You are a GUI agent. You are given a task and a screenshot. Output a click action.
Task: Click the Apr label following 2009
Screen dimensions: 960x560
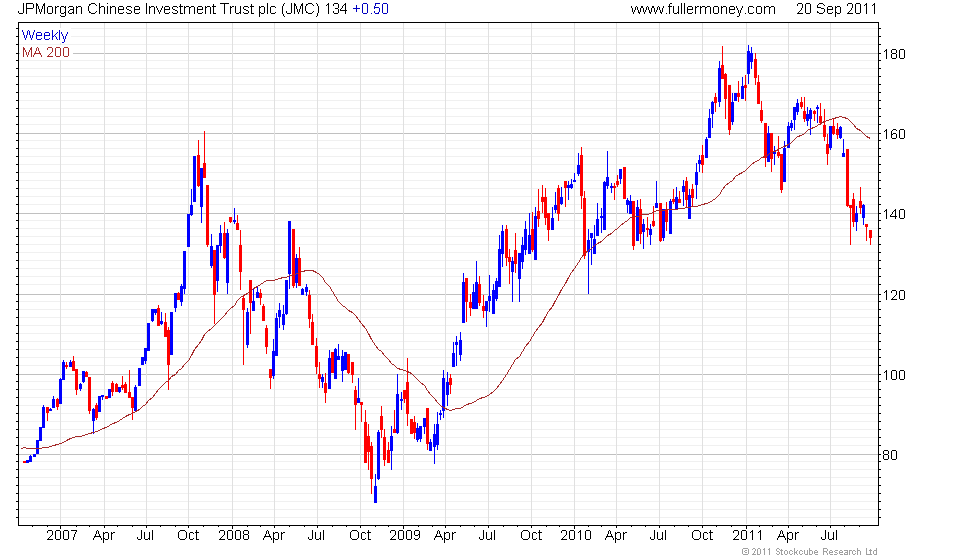click(x=444, y=536)
